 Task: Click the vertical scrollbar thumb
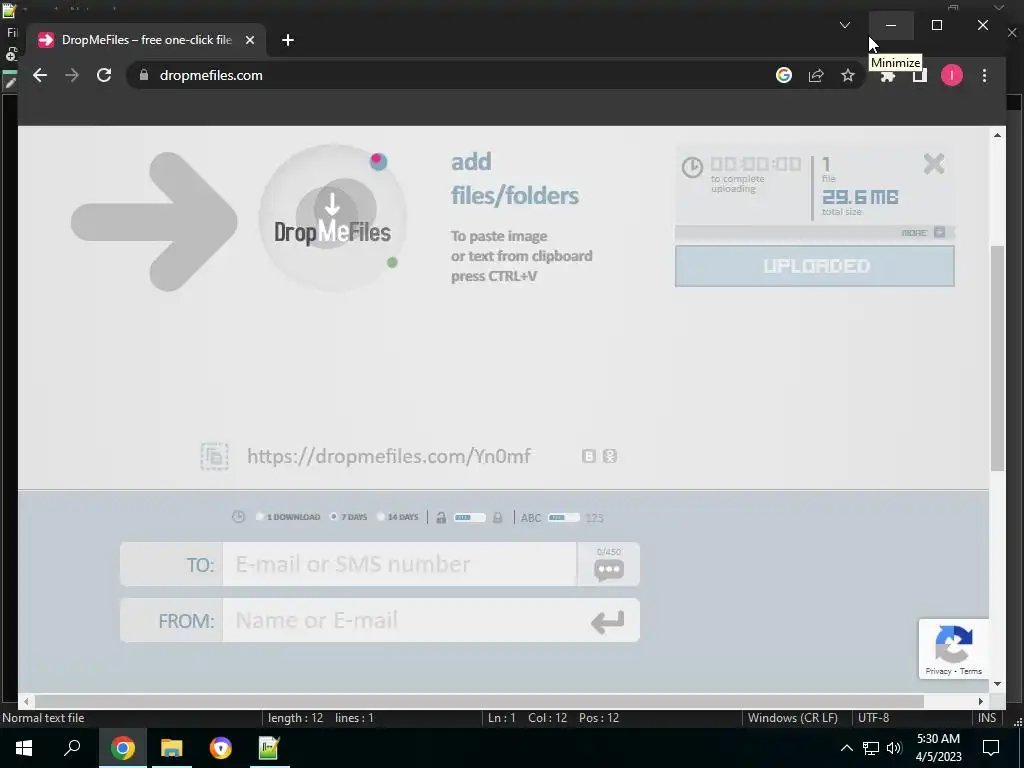[x=997, y=358]
